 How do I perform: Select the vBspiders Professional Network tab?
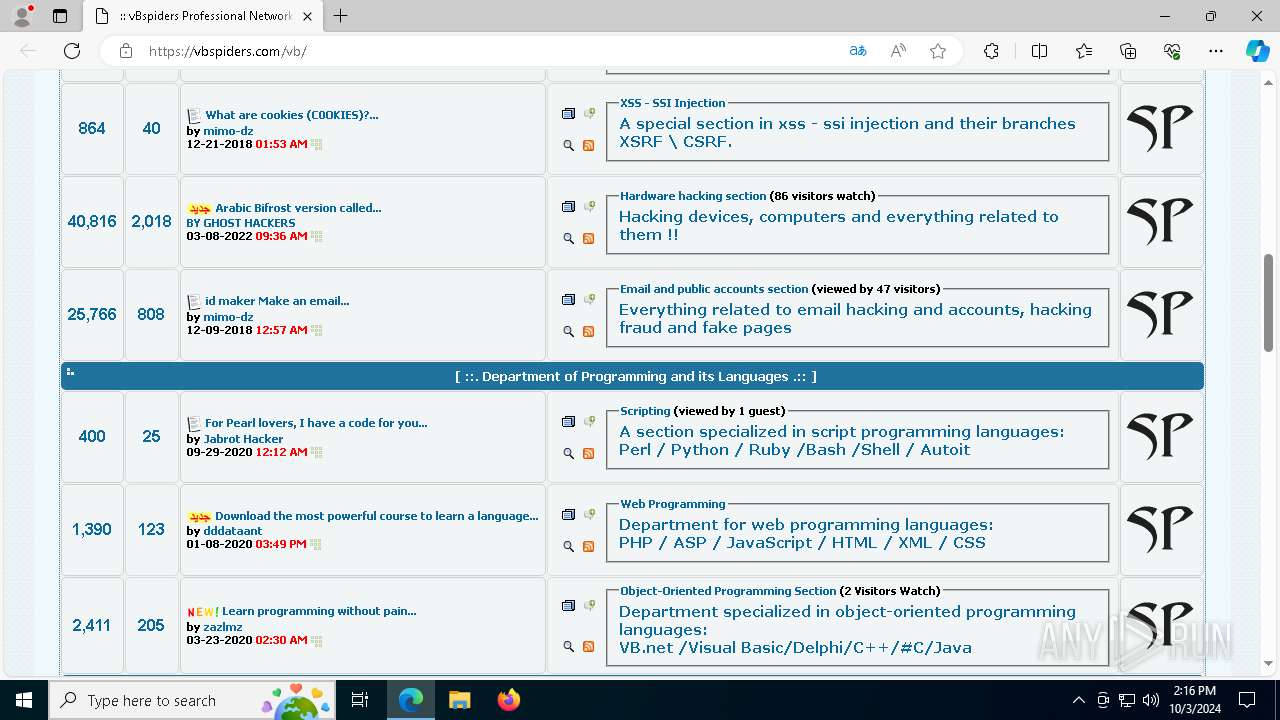pyautogui.click(x=203, y=16)
